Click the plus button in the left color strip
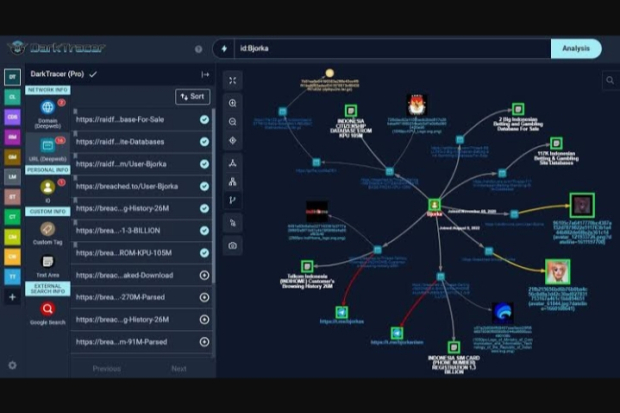620x413 pixels. pos(12,297)
